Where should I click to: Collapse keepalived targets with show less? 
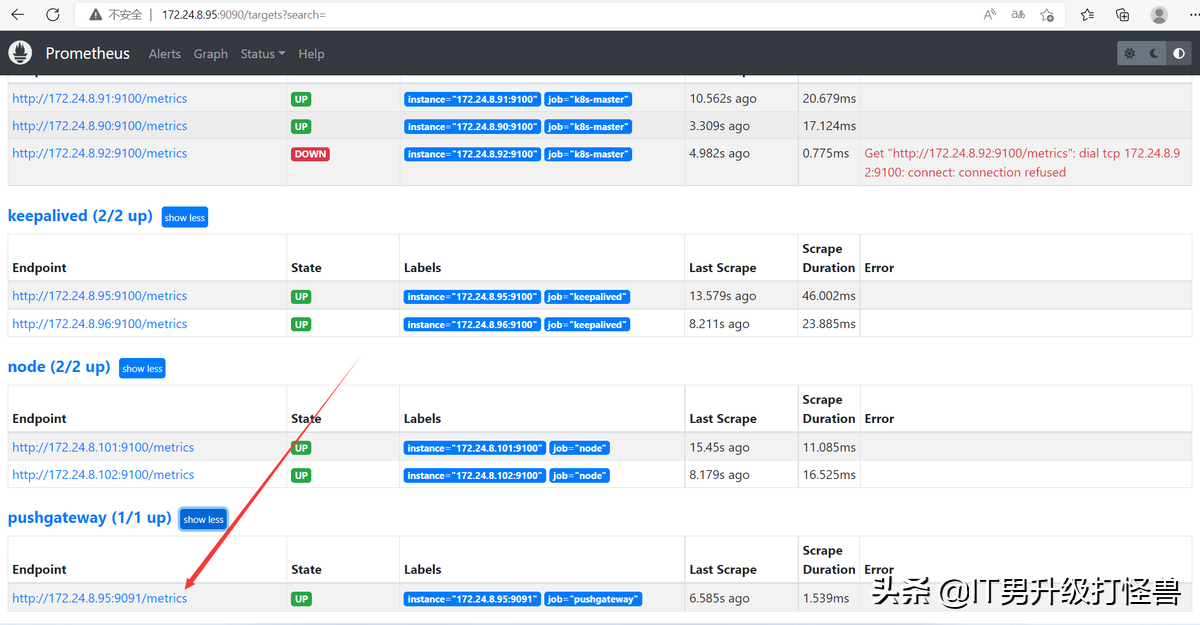184,218
